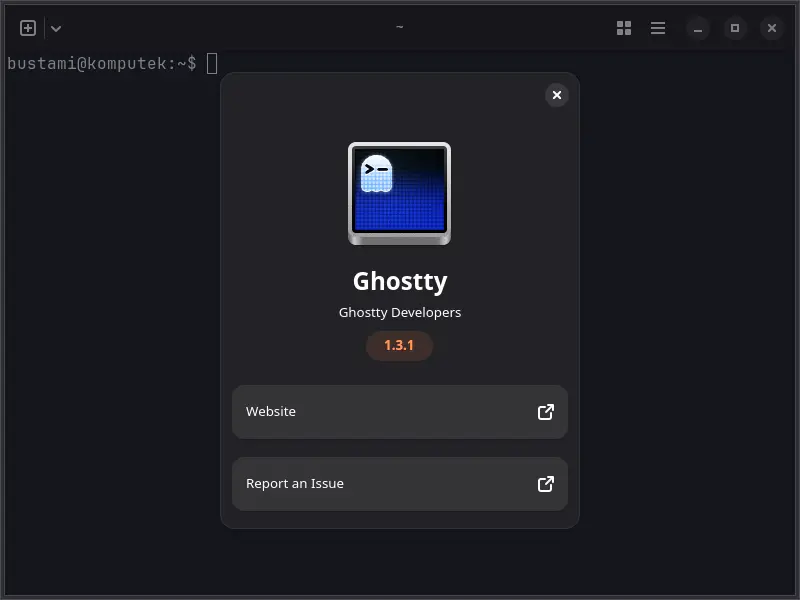Click the terminal cursor block
800x600 pixels.
212,64
